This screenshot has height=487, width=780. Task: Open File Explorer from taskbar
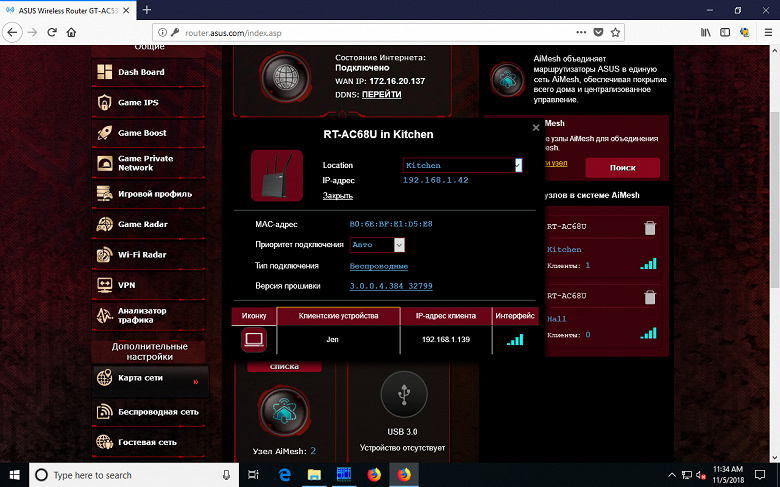(314, 475)
